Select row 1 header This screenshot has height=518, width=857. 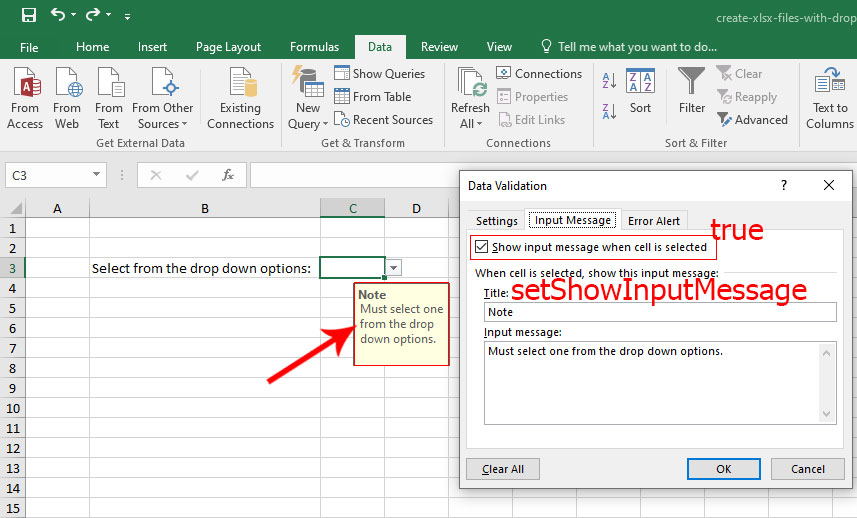13,228
